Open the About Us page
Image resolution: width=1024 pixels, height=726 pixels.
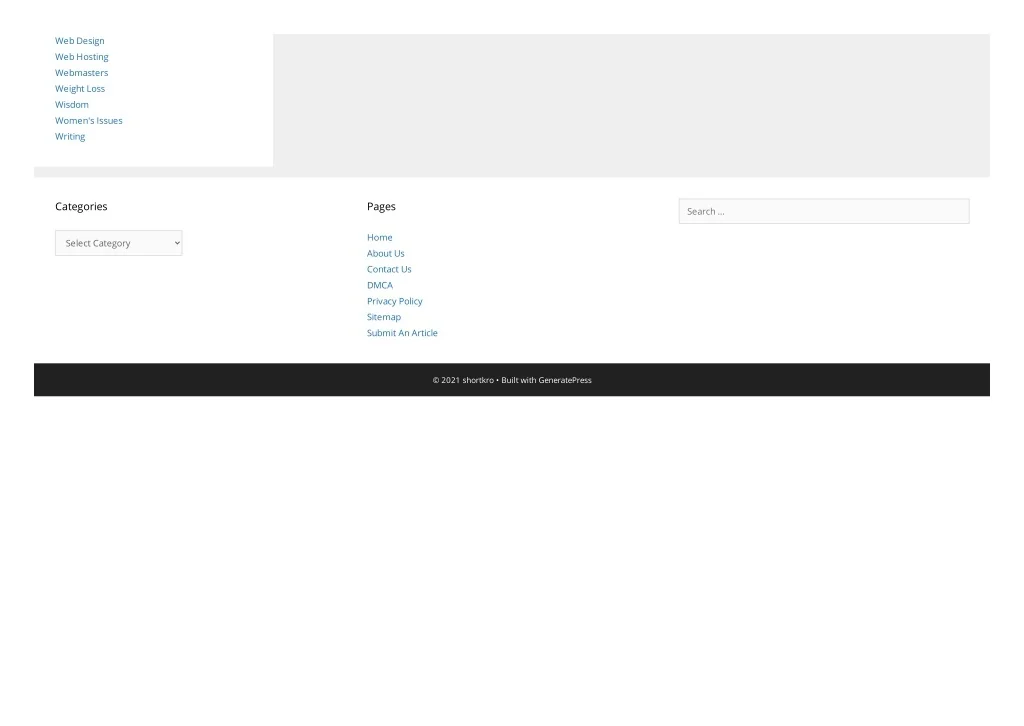coord(385,254)
